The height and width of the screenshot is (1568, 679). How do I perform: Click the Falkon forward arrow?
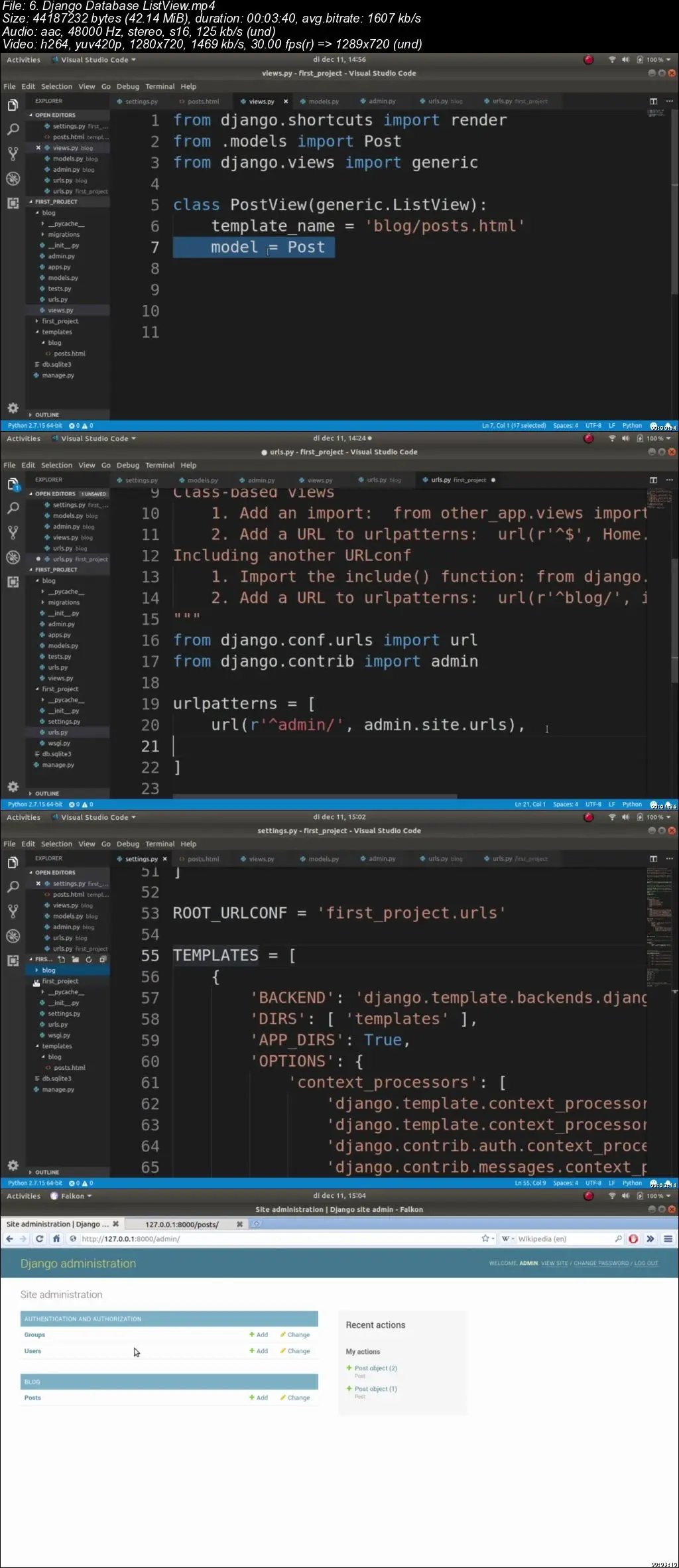tap(23, 1238)
